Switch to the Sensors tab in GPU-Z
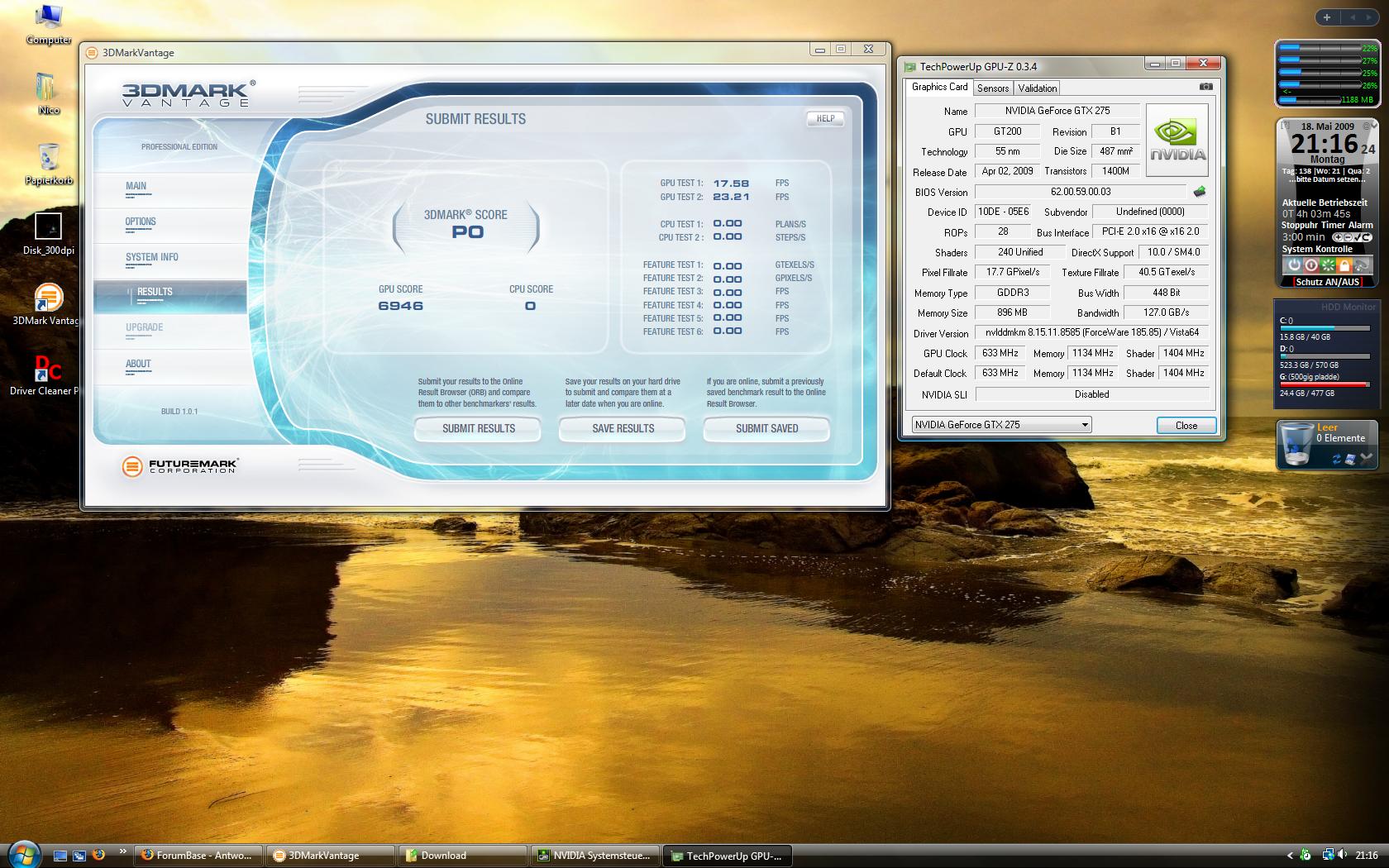 993,88
